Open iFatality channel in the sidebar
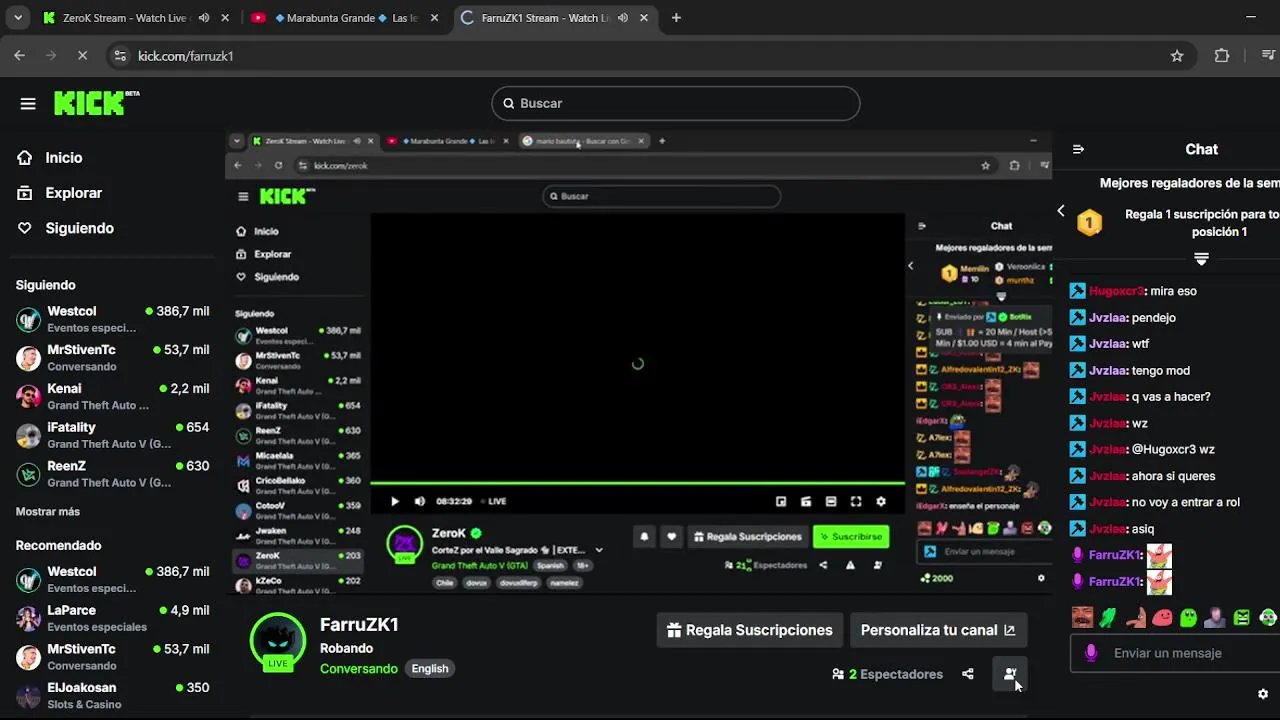The image size is (1280, 720). coord(112,435)
